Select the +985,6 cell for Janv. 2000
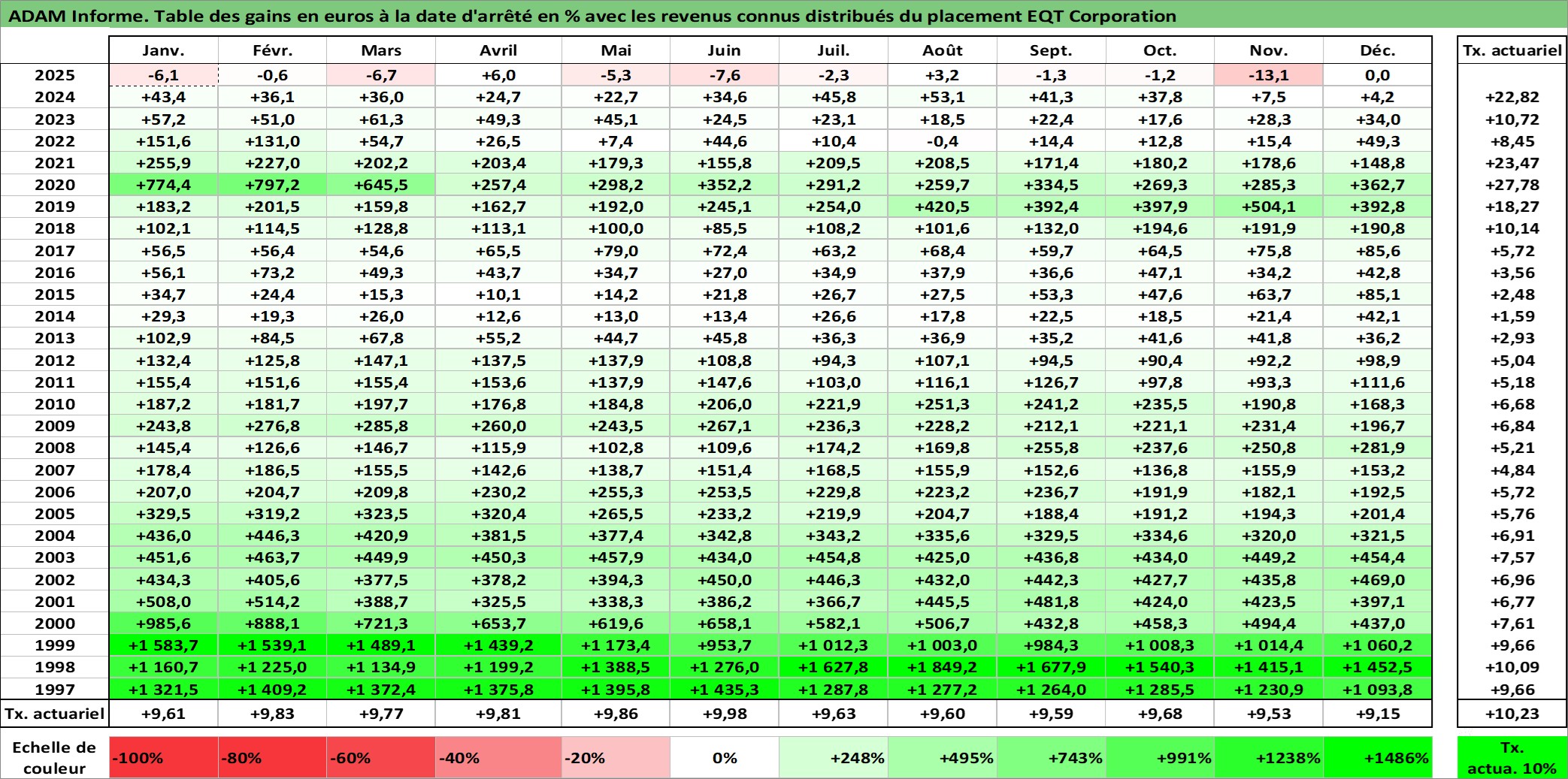The image size is (1568, 779). (164, 624)
